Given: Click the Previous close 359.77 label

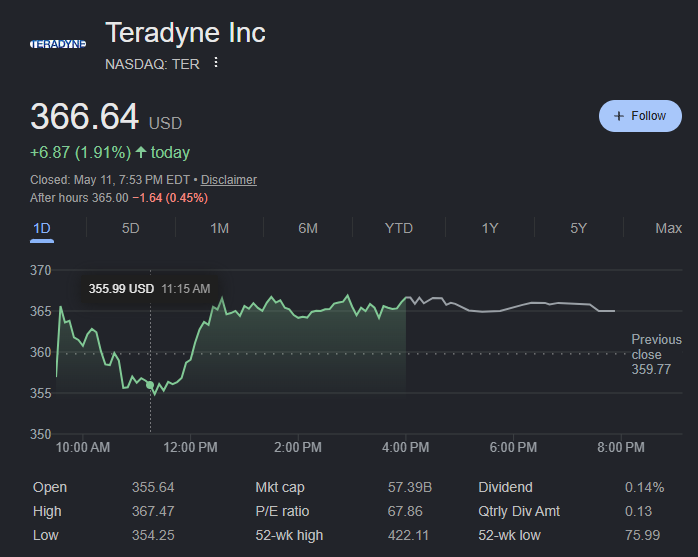Looking at the screenshot, I should pyautogui.click(x=656, y=354).
